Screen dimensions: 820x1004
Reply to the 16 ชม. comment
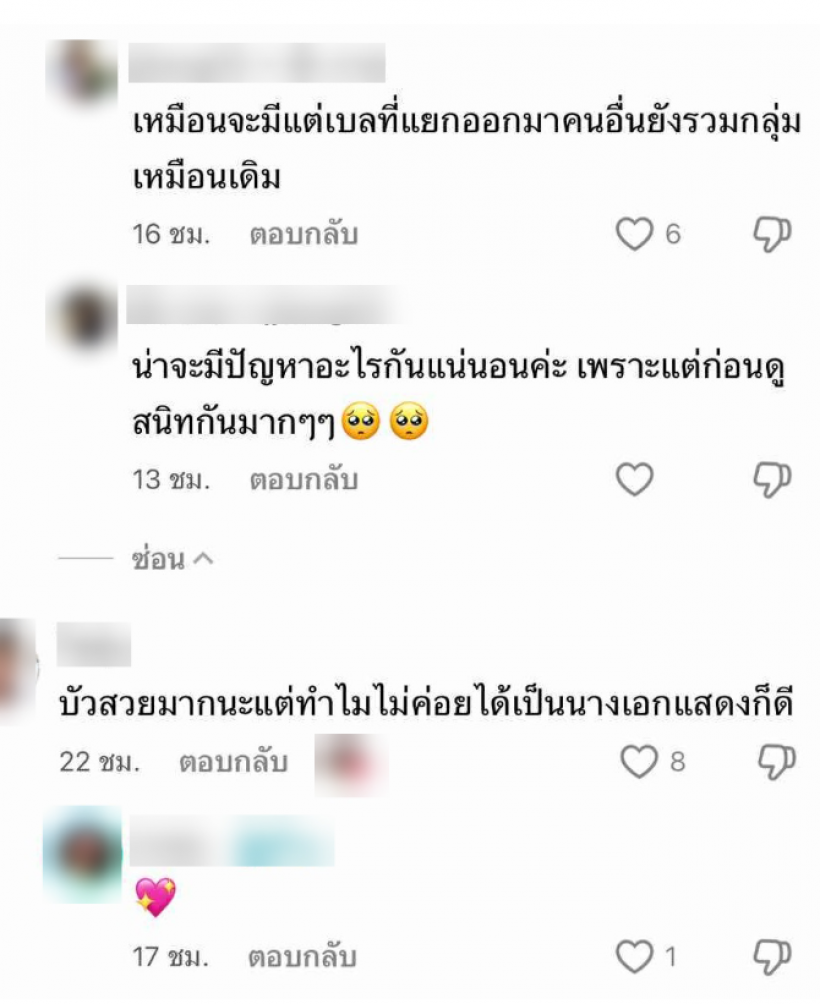click(303, 234)
